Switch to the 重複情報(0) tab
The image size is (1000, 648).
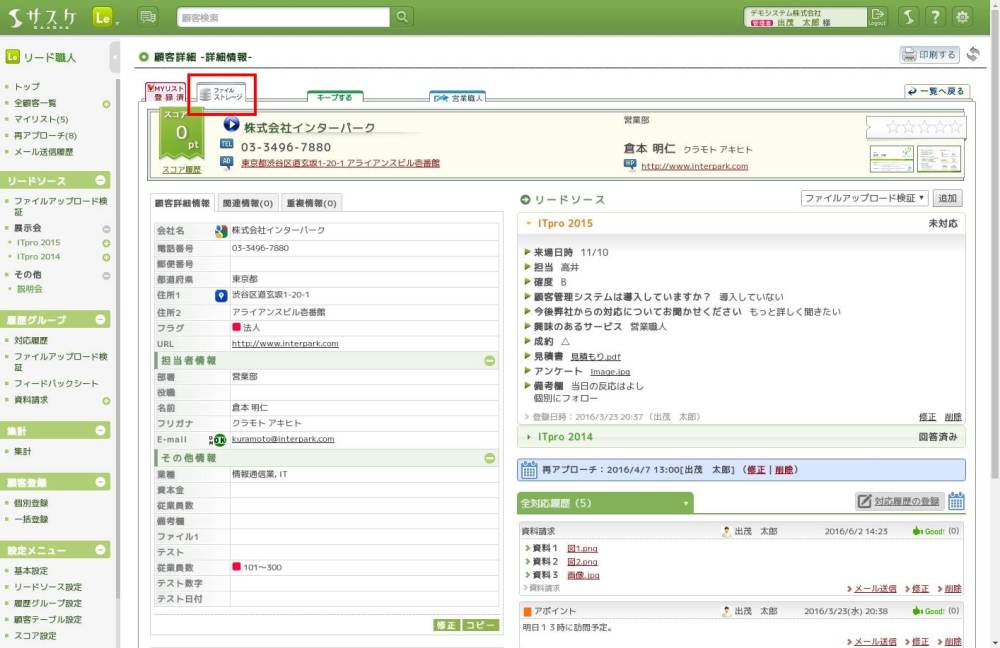click(x=311, y=203)
